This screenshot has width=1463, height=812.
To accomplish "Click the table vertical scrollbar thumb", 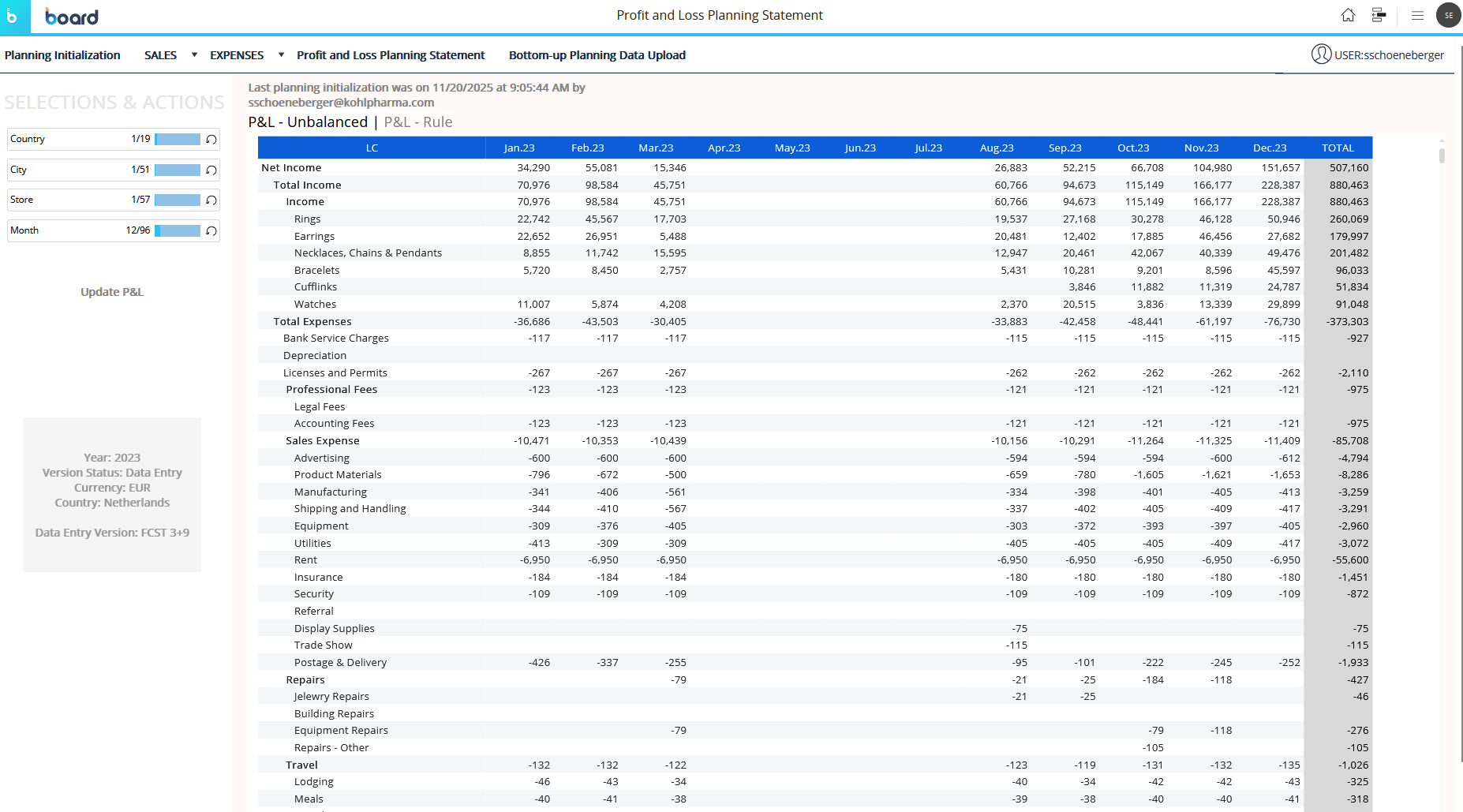I will point(1442,155).
